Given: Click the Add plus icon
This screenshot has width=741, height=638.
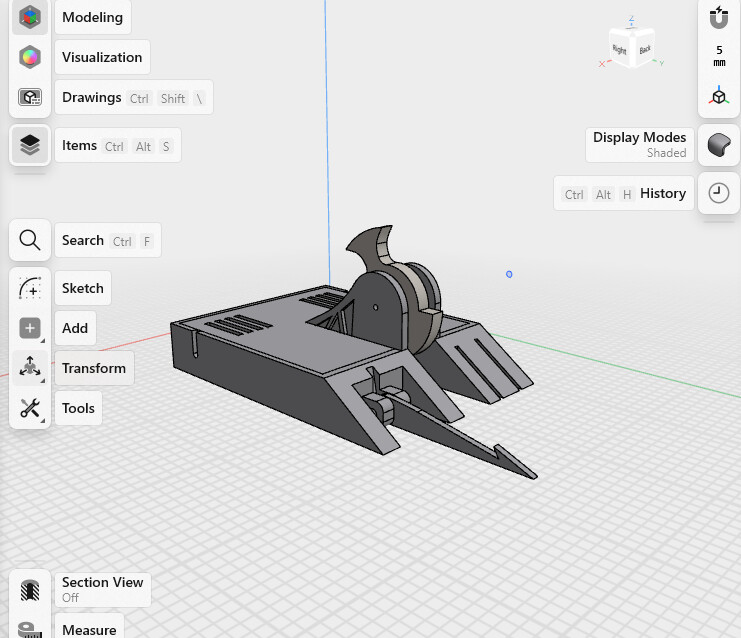Looking at the screenshot, I should [30, 328].
